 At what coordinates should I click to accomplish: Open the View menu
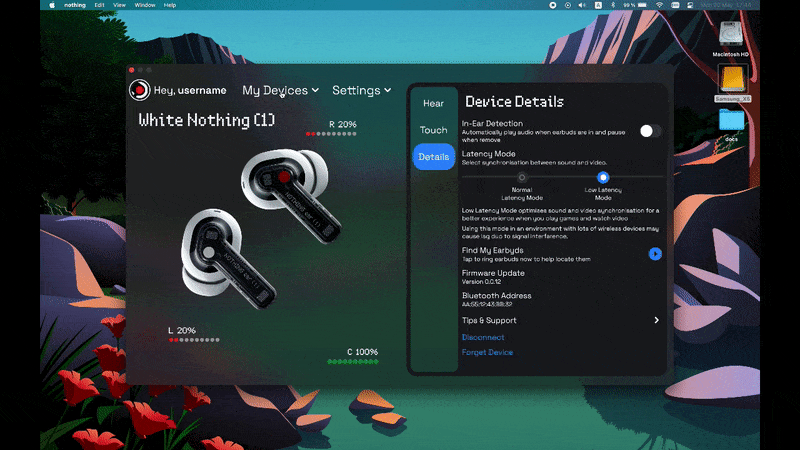point(119,5)
